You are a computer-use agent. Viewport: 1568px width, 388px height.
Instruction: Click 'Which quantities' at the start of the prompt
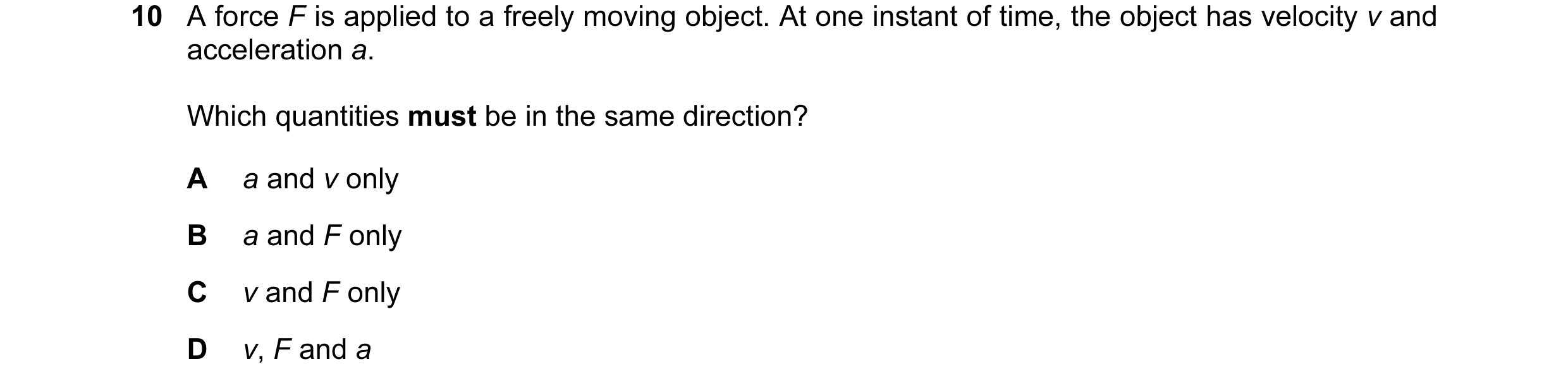tap(293, 116)
